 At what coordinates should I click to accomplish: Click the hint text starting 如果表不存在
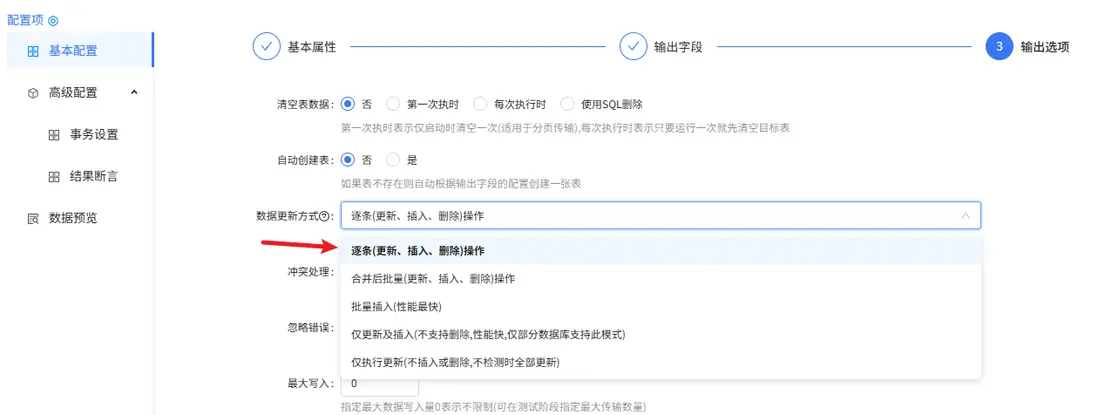point(461,184)
